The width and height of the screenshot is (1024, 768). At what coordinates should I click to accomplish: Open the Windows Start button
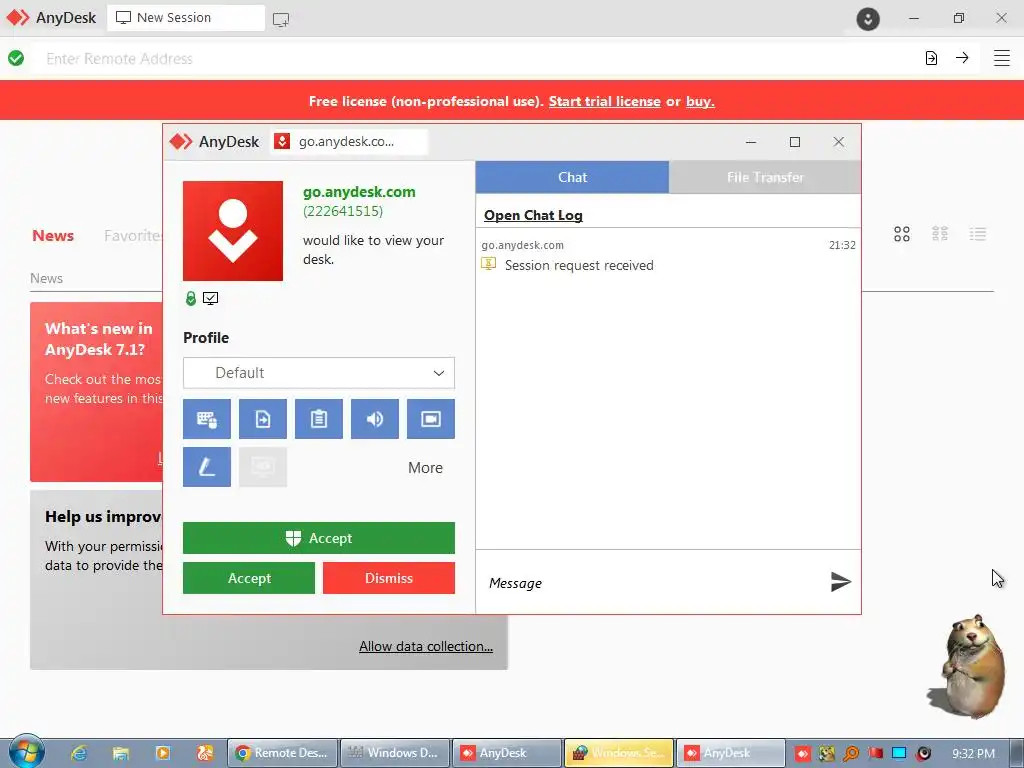click(26, 752)
